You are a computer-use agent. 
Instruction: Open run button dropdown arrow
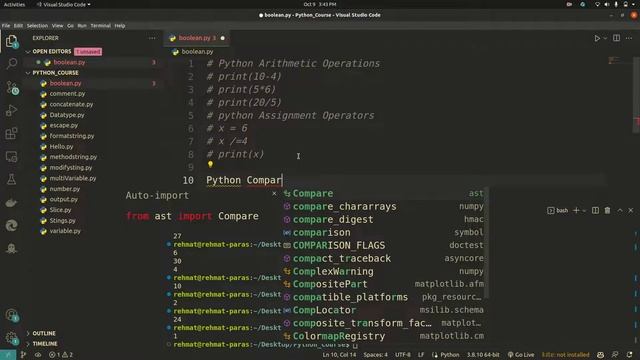pyautogui.click(x=605, y=38)
